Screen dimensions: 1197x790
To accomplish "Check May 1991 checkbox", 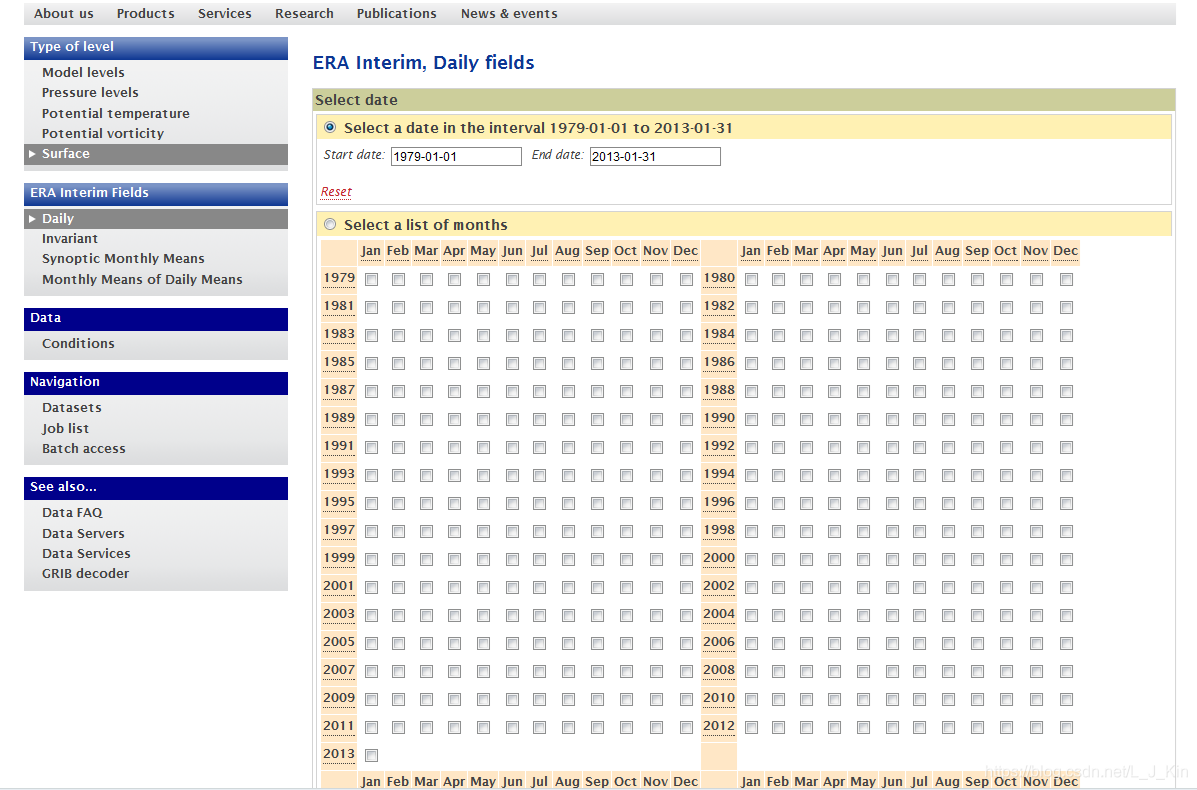I will tap(483, 448).
